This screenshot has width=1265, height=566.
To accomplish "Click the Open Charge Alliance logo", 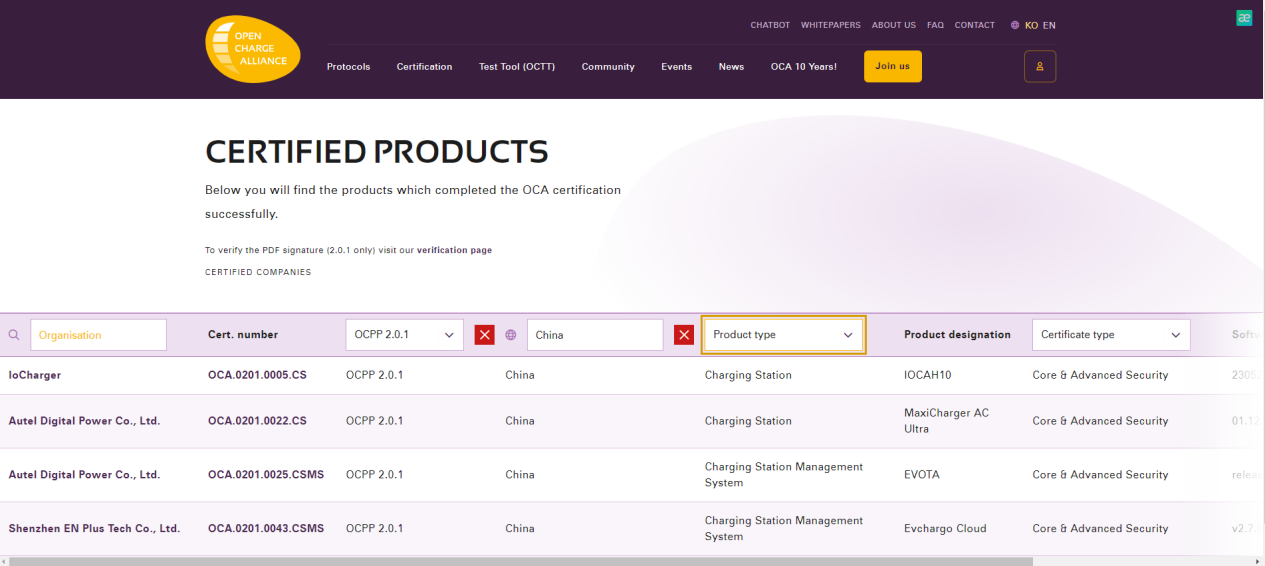I will tap(252, 49).
